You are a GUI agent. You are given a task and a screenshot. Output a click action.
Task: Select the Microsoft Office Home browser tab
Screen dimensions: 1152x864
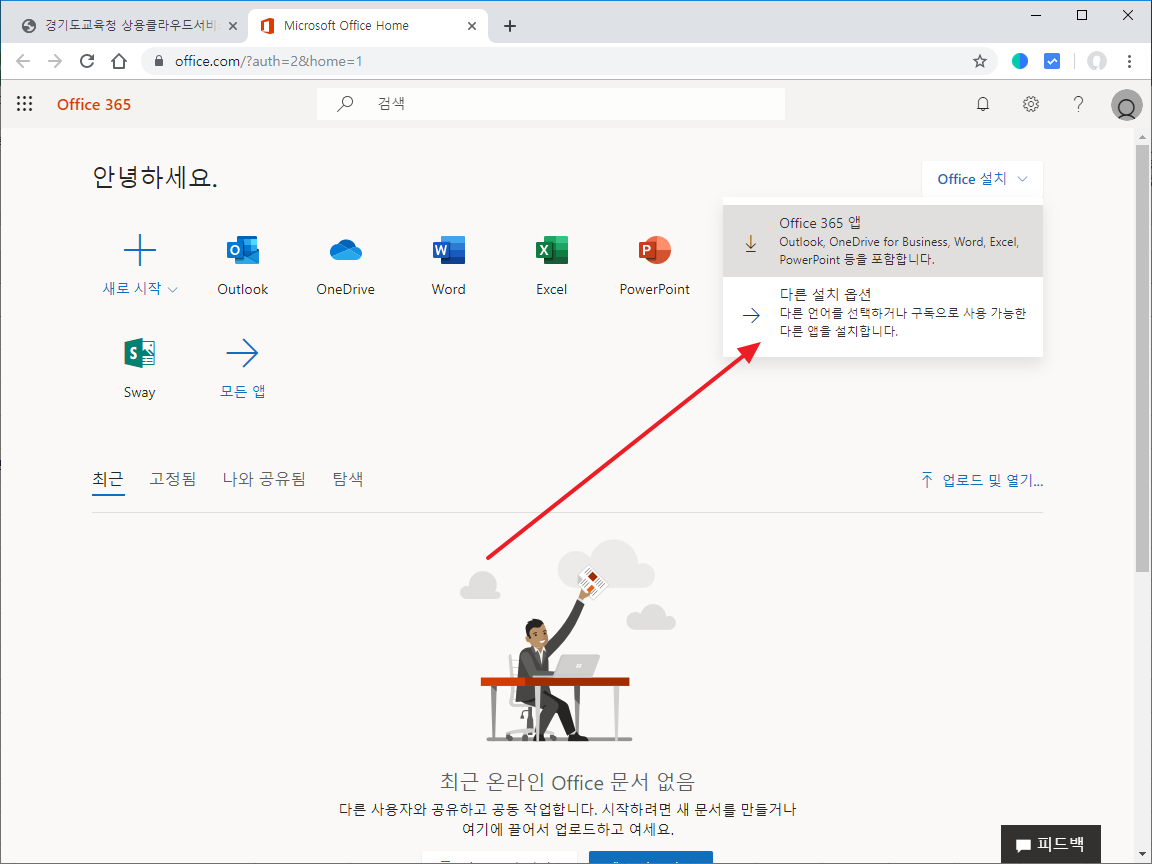pyautogui.click(x=367, y=26)
